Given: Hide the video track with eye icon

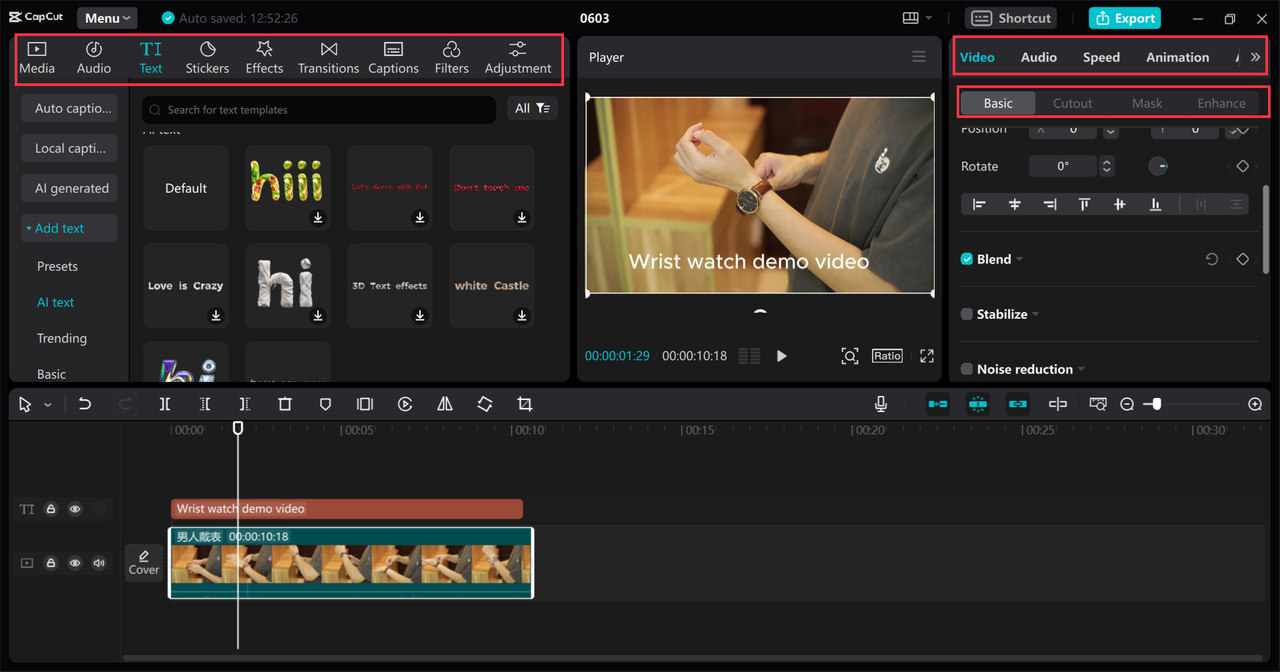Looking at the screenshot, I should click(75, 563).
